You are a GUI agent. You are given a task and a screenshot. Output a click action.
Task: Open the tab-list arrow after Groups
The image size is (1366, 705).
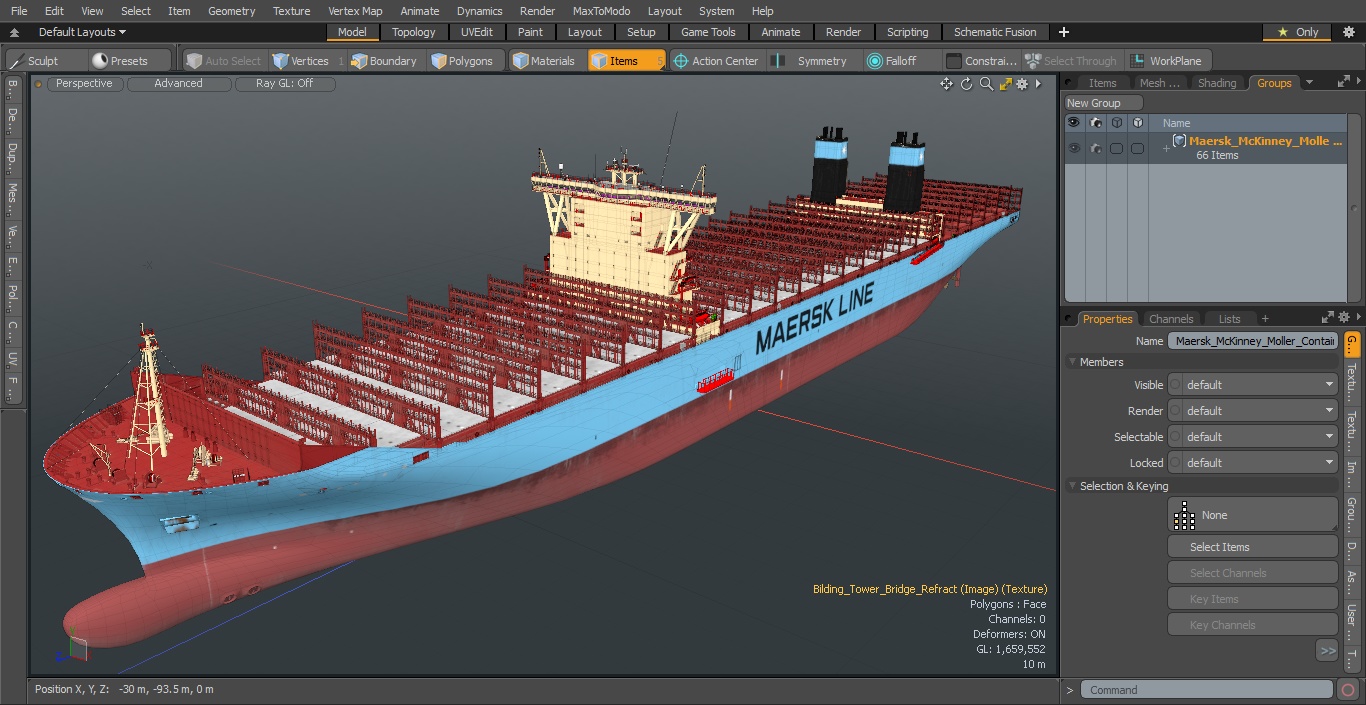pyautogui.click(x=1310, y=83)
